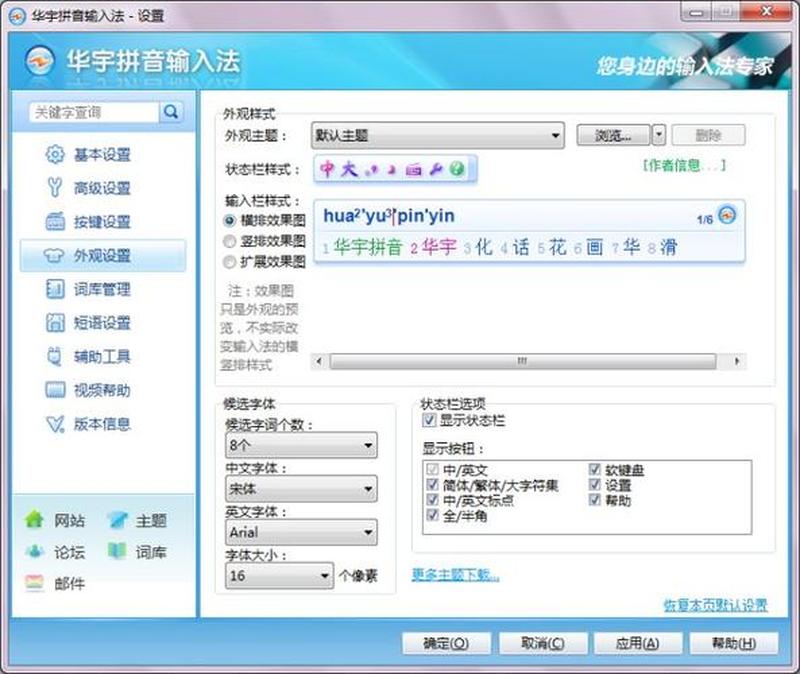Switch to the 短语设置 page
Viewport: 800px width, 674px height.
tap(103, 322)
